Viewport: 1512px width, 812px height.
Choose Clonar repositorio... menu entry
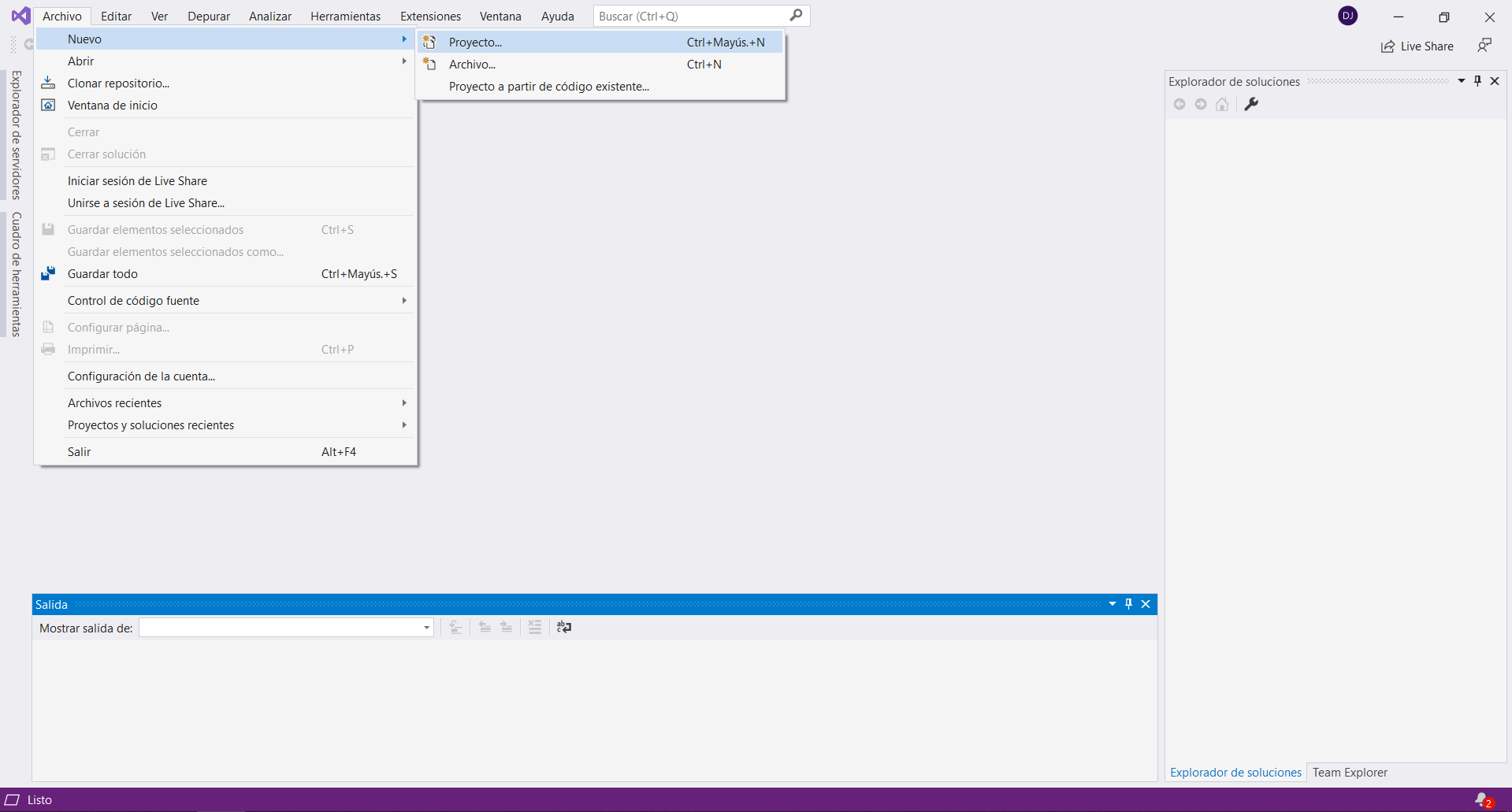(x=118, y=83)
